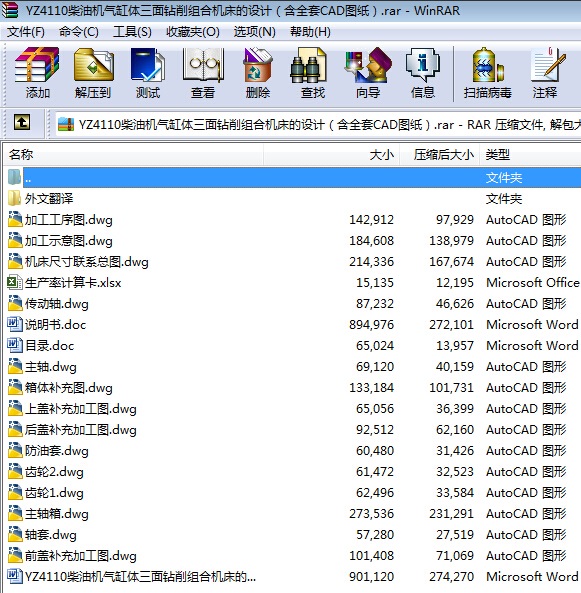The image size is (581, 593).
Task: Click the Extract To (解压到) icon
Action: [x=93, y=65]
